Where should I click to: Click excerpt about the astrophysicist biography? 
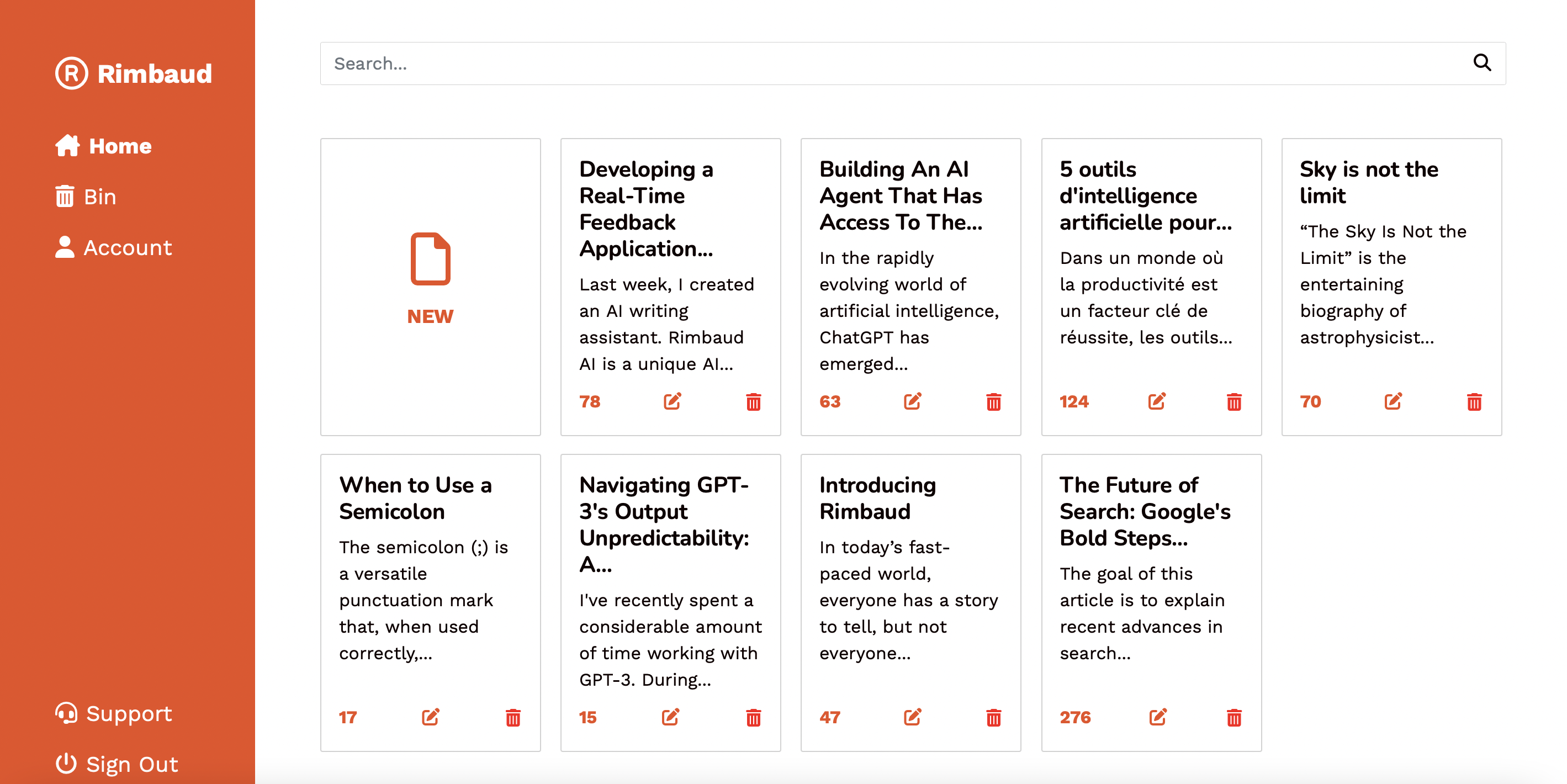[1383, 284]
